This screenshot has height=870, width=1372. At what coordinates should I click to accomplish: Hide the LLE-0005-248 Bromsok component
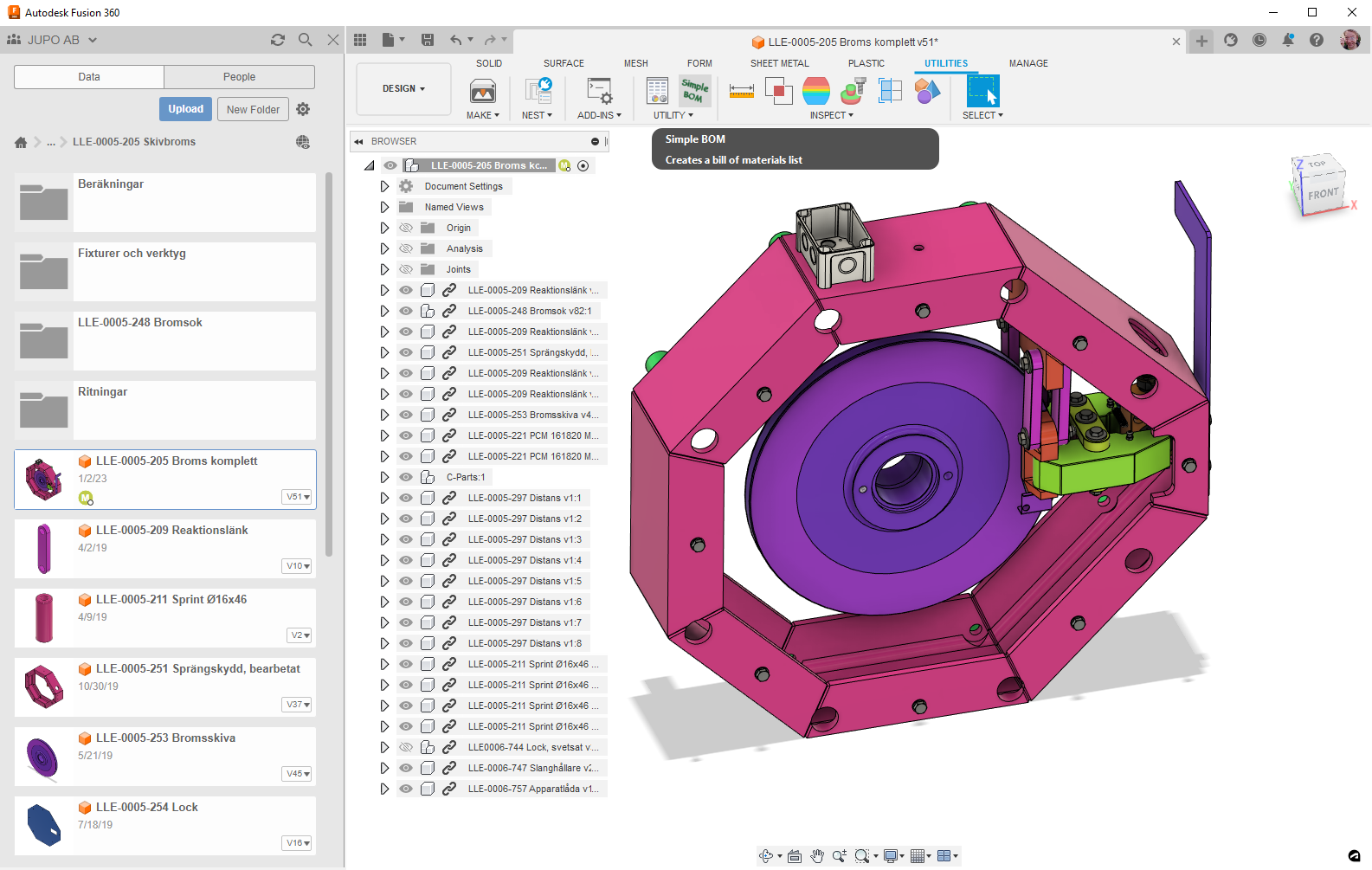tap(406, 311)
